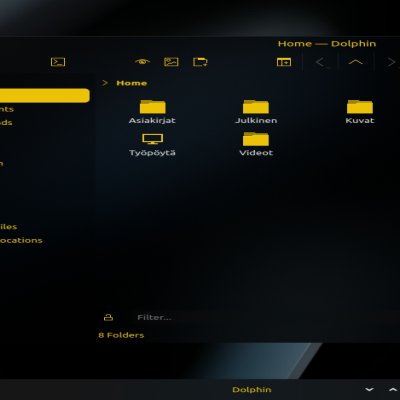
Task: Click the taskbar up chevron
Action: pos(394,389)
